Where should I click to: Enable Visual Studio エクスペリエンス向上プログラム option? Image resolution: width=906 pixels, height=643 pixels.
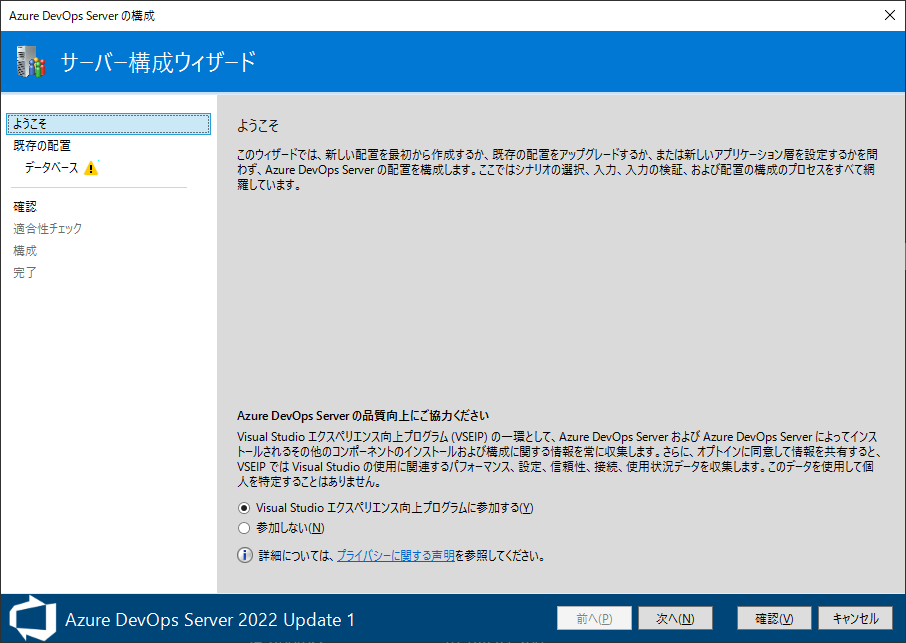coord(243,508)
